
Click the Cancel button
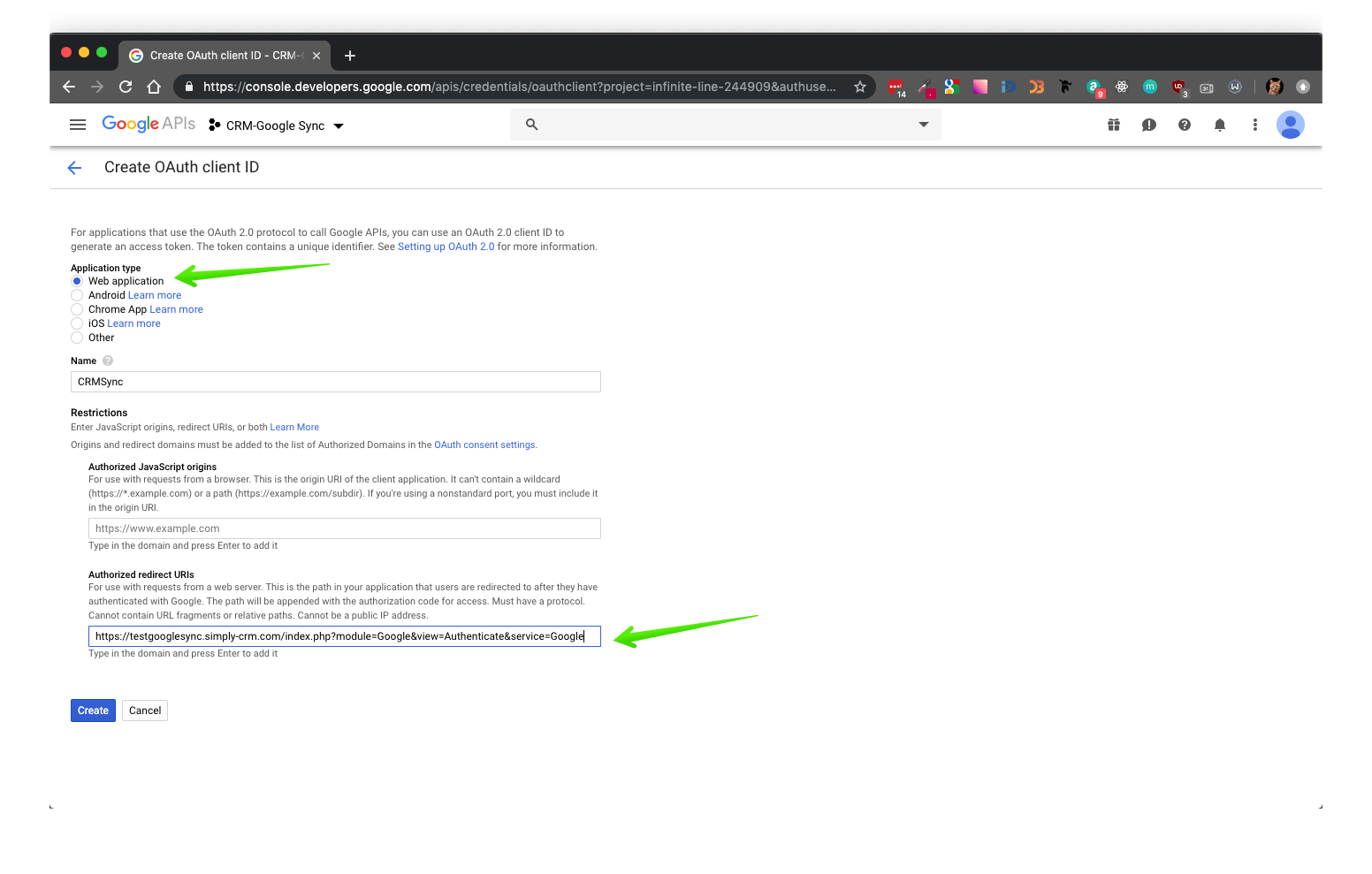145,711
